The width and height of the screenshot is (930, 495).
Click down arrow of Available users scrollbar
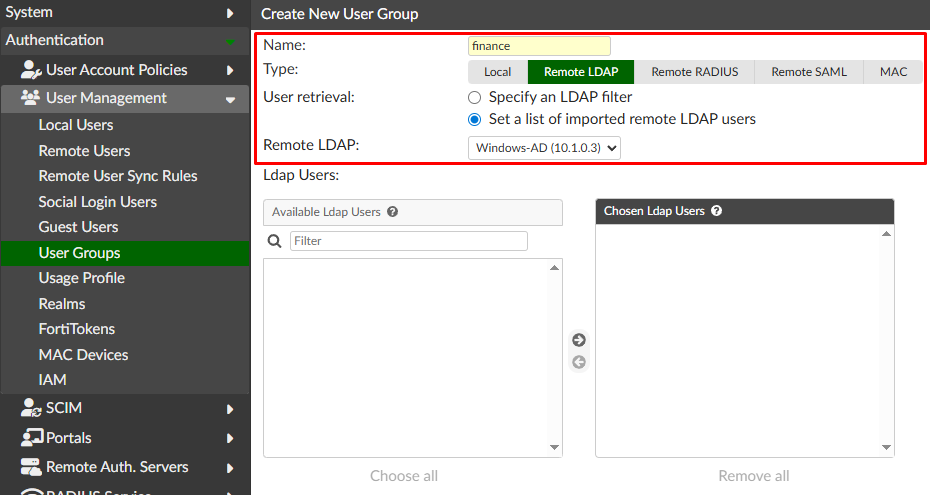coord(555,448)
